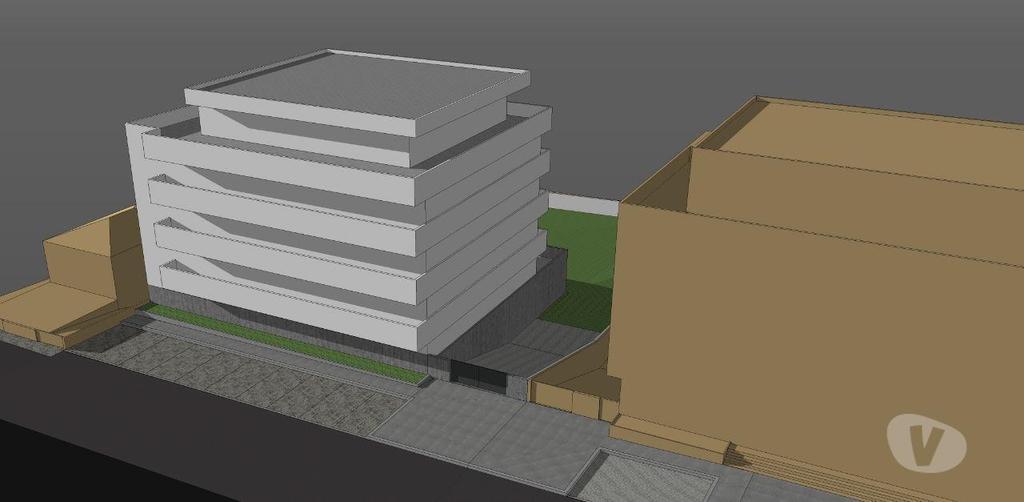This screenshot has width=1024, height=502.
Task: Click the framed pavement panel at bottom center
Action: tap(640, 478)
